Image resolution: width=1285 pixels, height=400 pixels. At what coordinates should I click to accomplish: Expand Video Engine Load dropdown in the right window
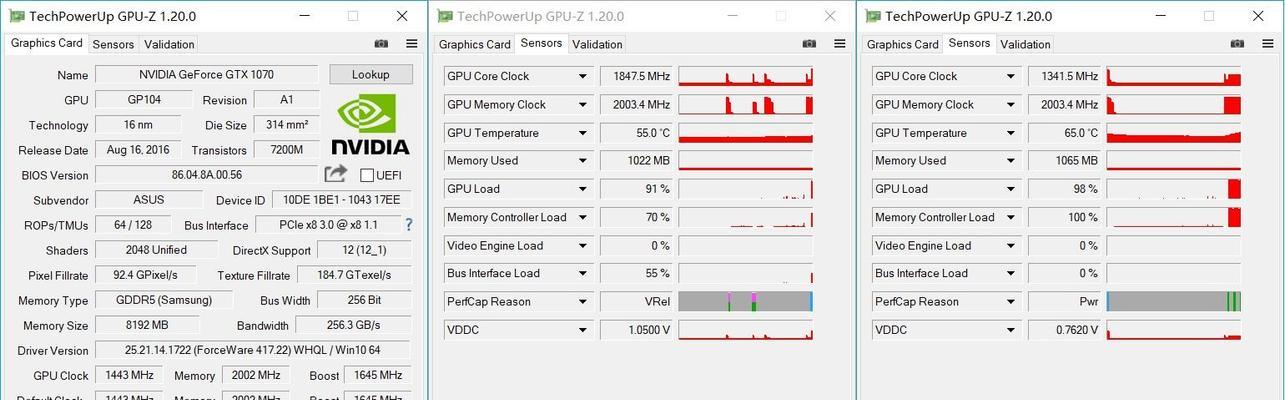click(1010, 246)
